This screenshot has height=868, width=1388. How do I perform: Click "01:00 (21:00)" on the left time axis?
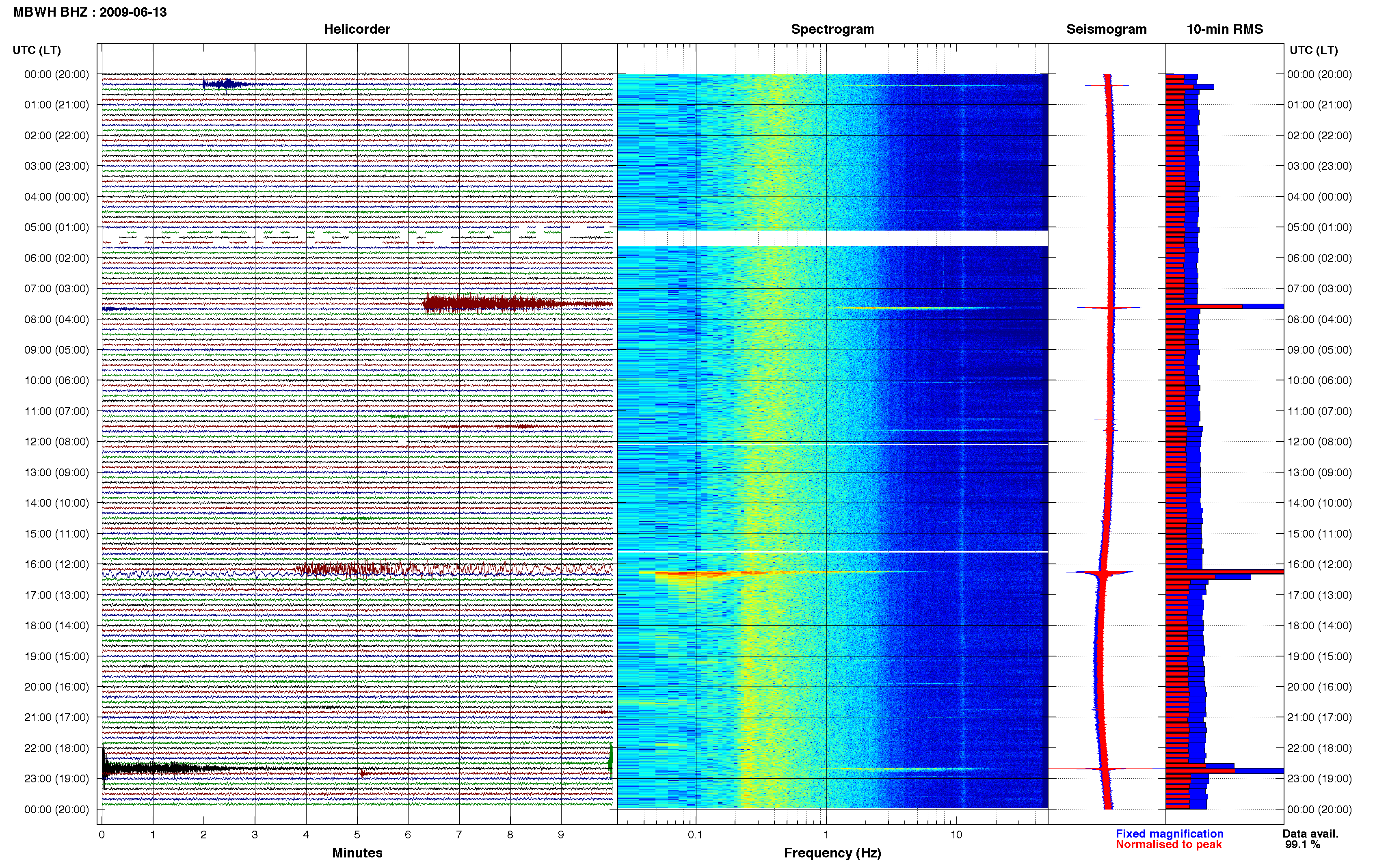point(56,104)
